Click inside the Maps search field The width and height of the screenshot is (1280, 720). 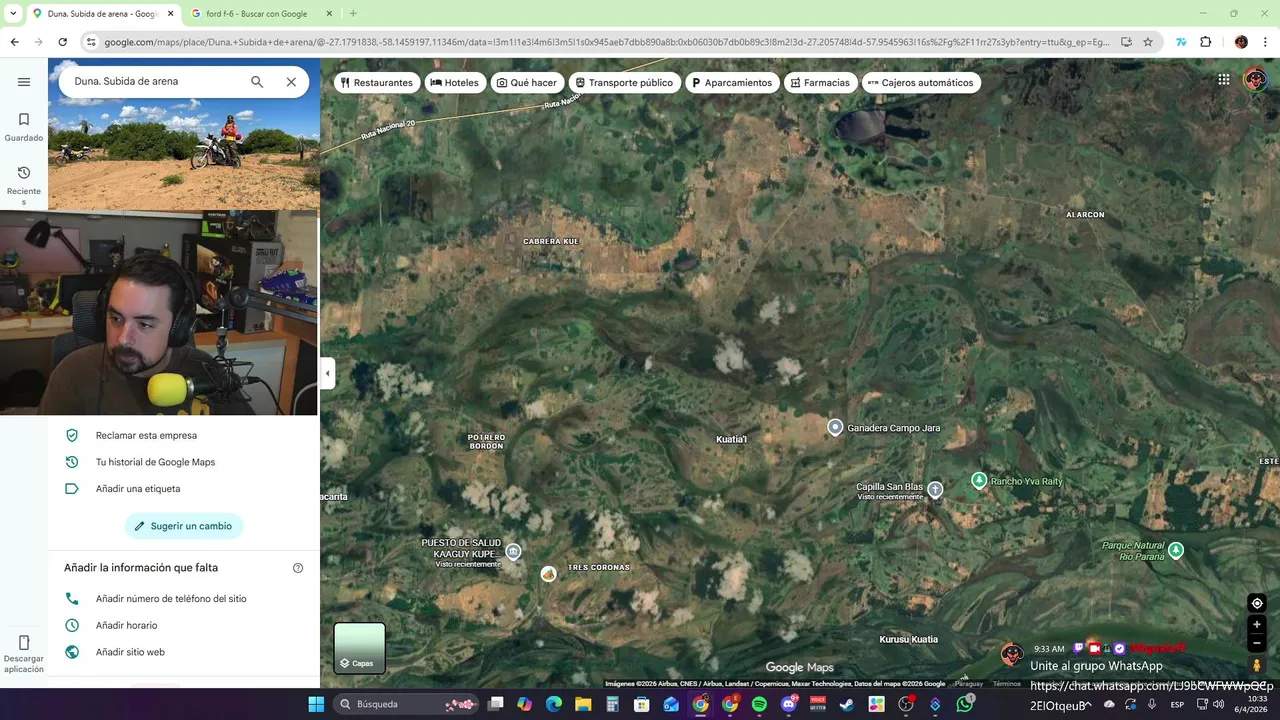click(x=155, y=81)
